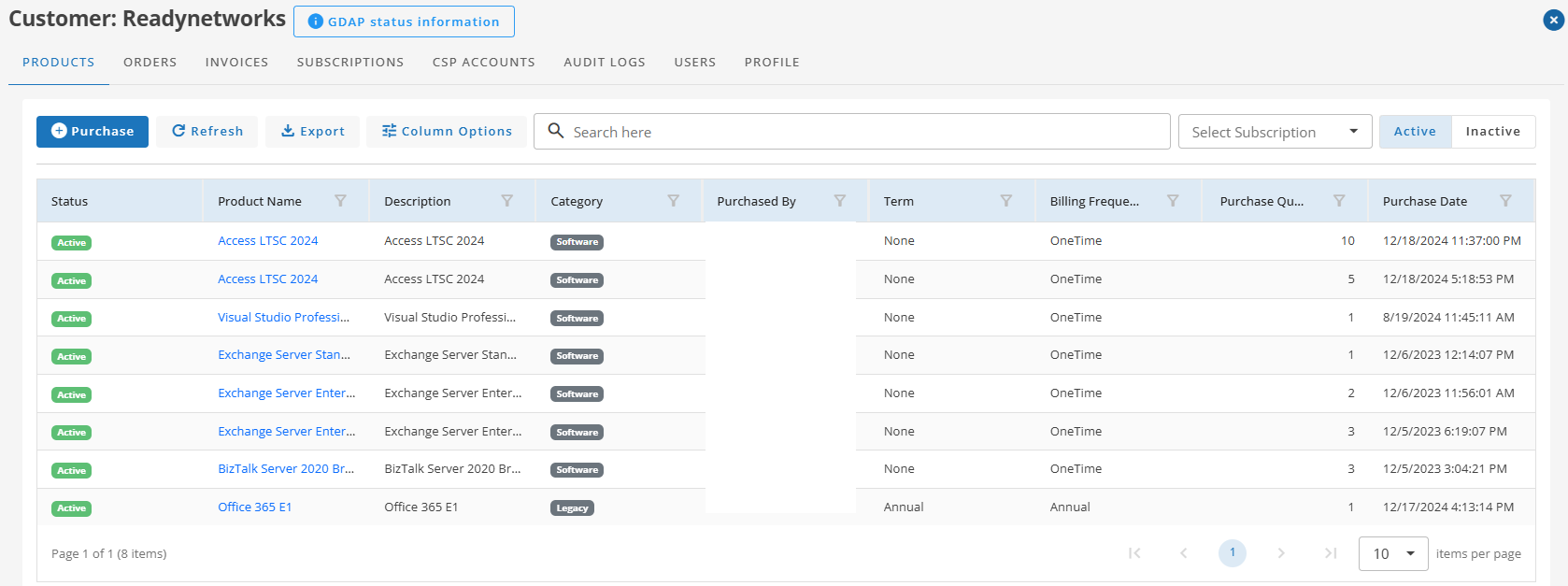The width and height of the screenshot is (1568, 586).
Task: Click the Page 1 of 1 (8 items) text
Action: pyautogui.click(x=108, y=554)
